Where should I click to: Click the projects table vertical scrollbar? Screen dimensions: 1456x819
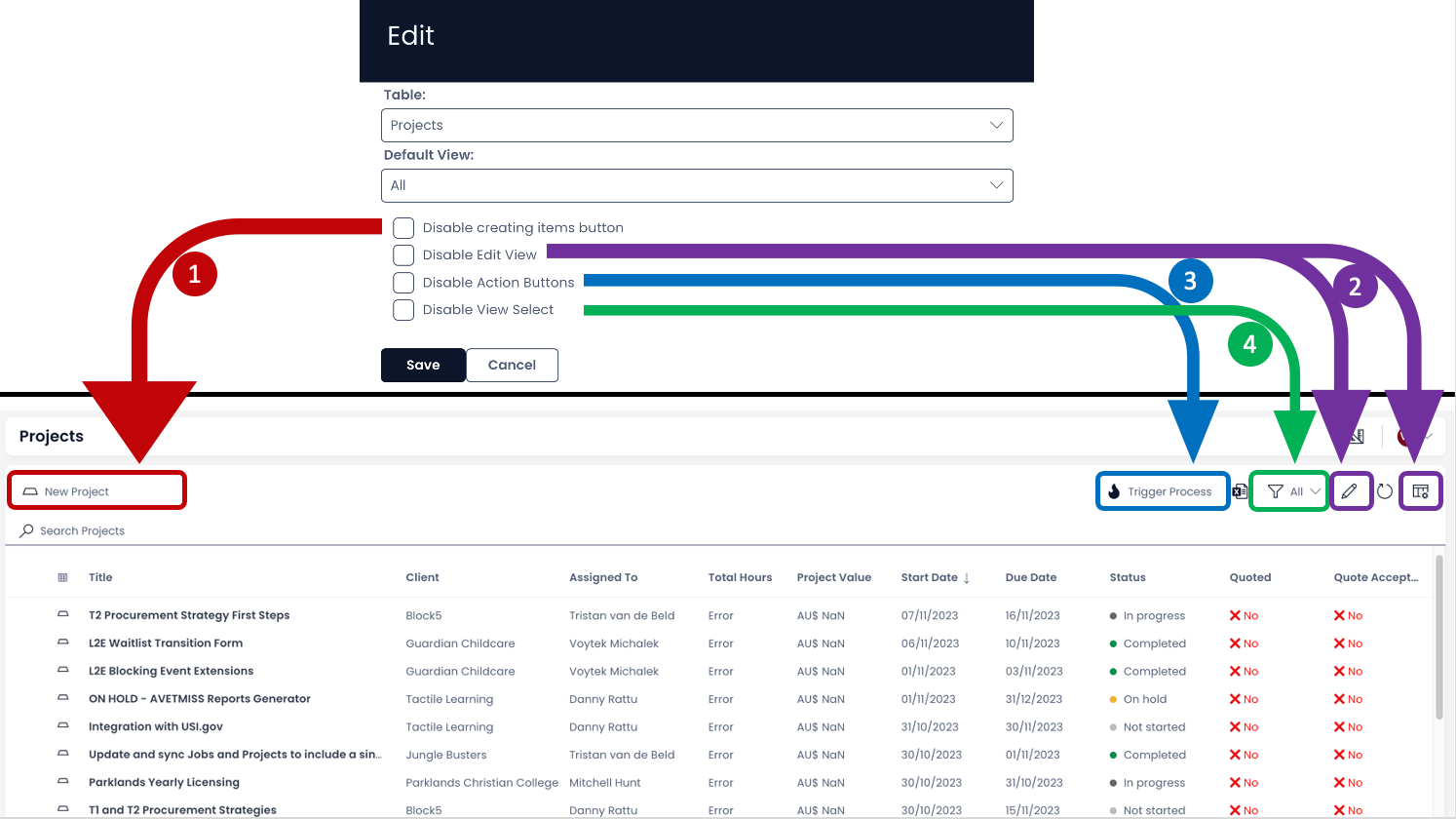pos(1439,638)
